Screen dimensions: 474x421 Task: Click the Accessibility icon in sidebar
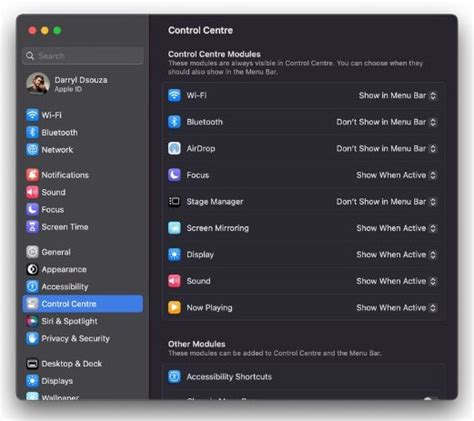pos(32,286)
